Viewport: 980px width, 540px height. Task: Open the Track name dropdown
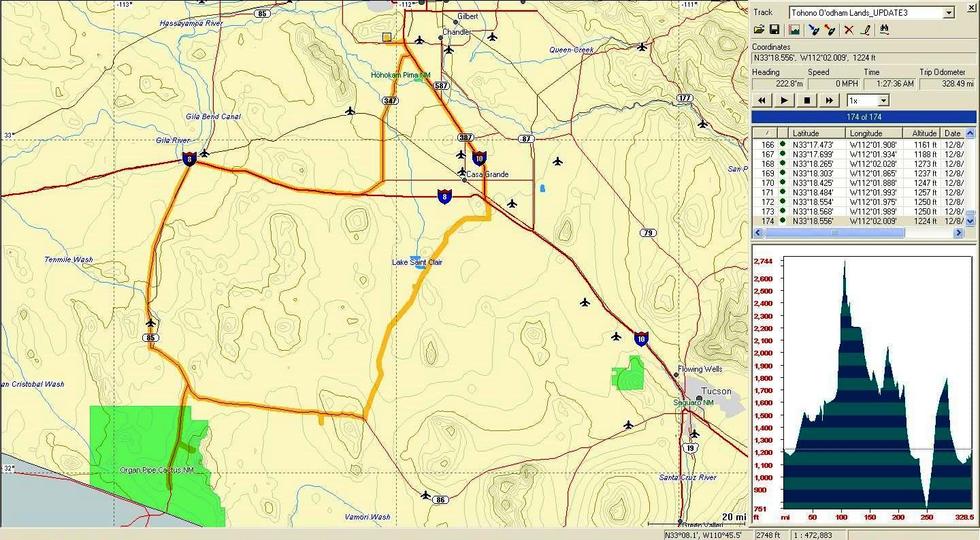coord(949,12)
